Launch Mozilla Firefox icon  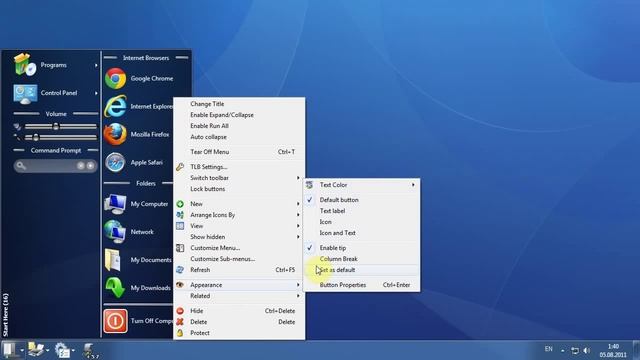coord(116,134)
